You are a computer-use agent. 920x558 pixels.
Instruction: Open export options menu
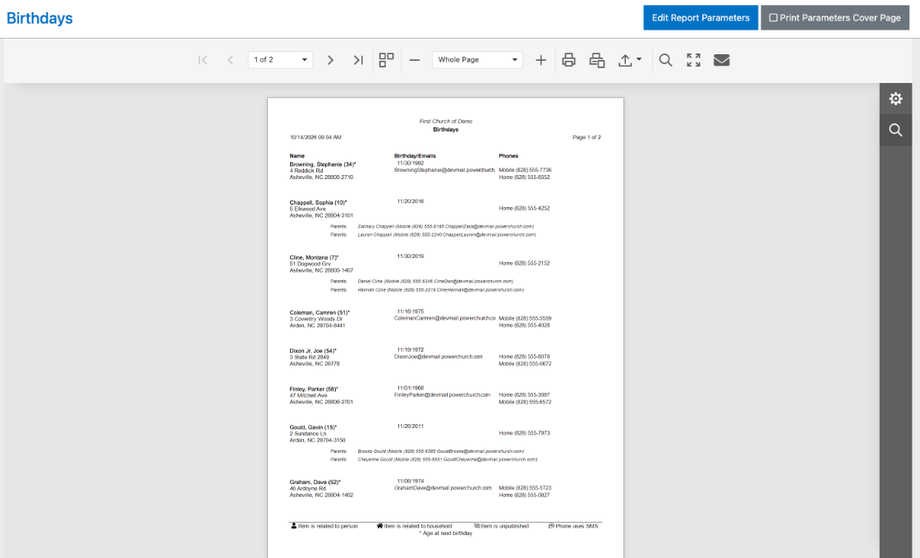(x=630, y=60)
